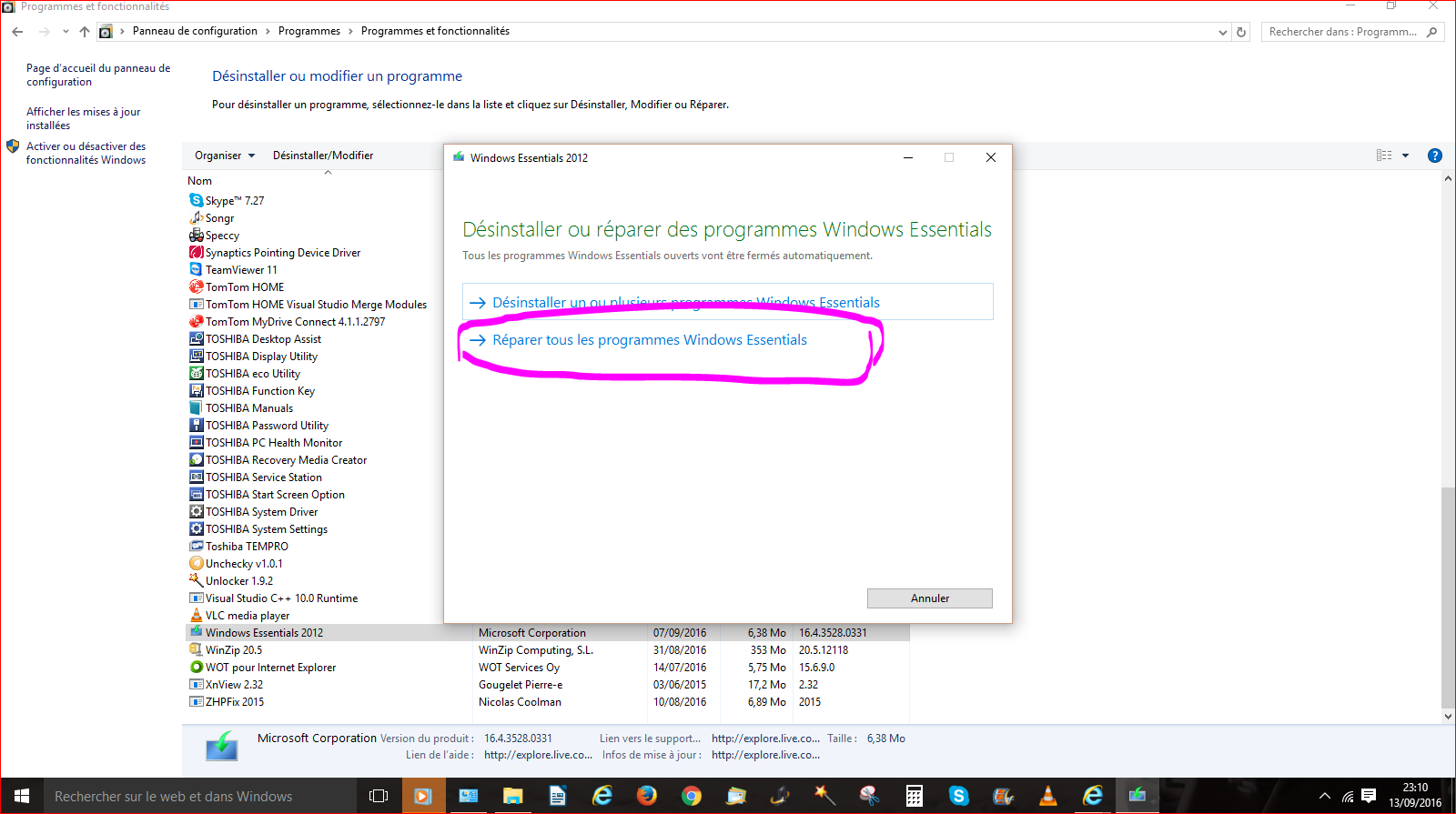The image size is (1456, 814).
Task: Open Skype from the taskbar
Action: [x=959, y=796]
